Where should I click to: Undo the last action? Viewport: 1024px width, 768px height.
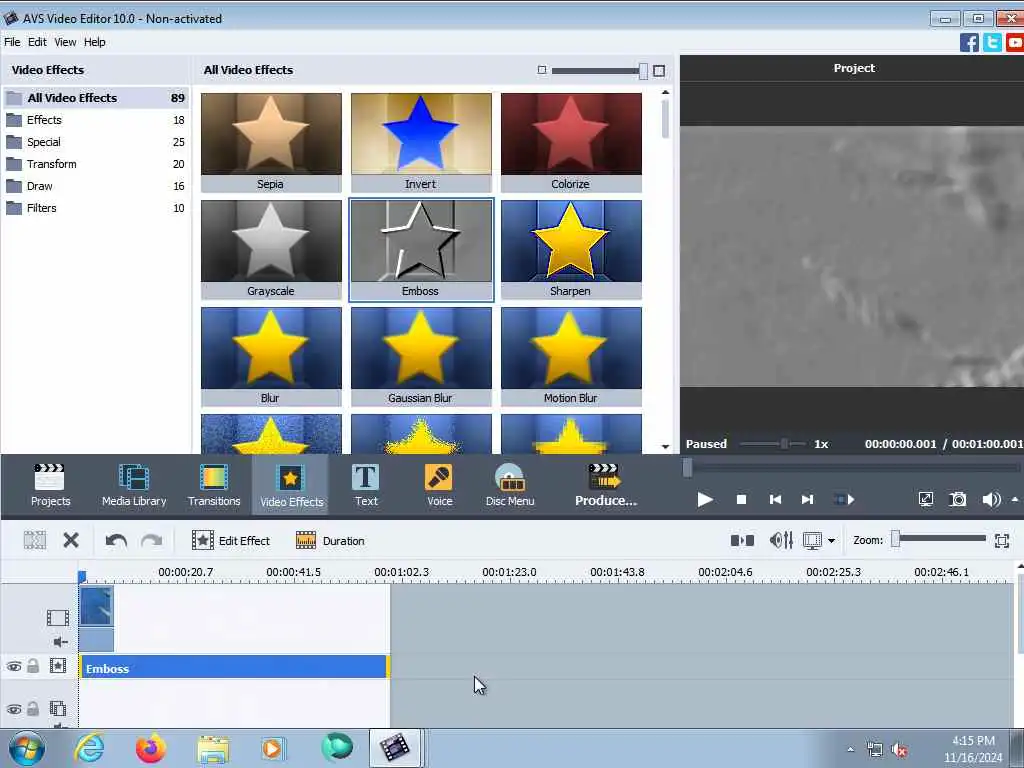[116, 541]
